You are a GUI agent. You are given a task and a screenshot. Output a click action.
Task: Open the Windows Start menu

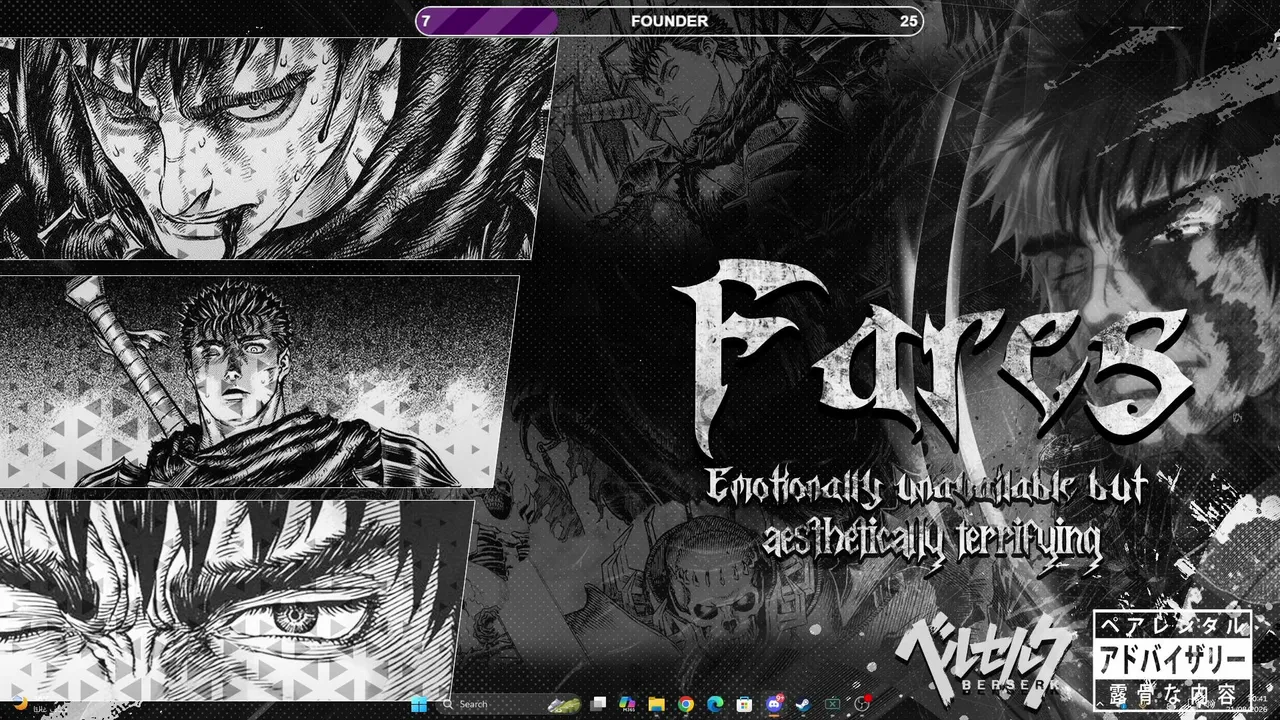(x=419, y=704)
